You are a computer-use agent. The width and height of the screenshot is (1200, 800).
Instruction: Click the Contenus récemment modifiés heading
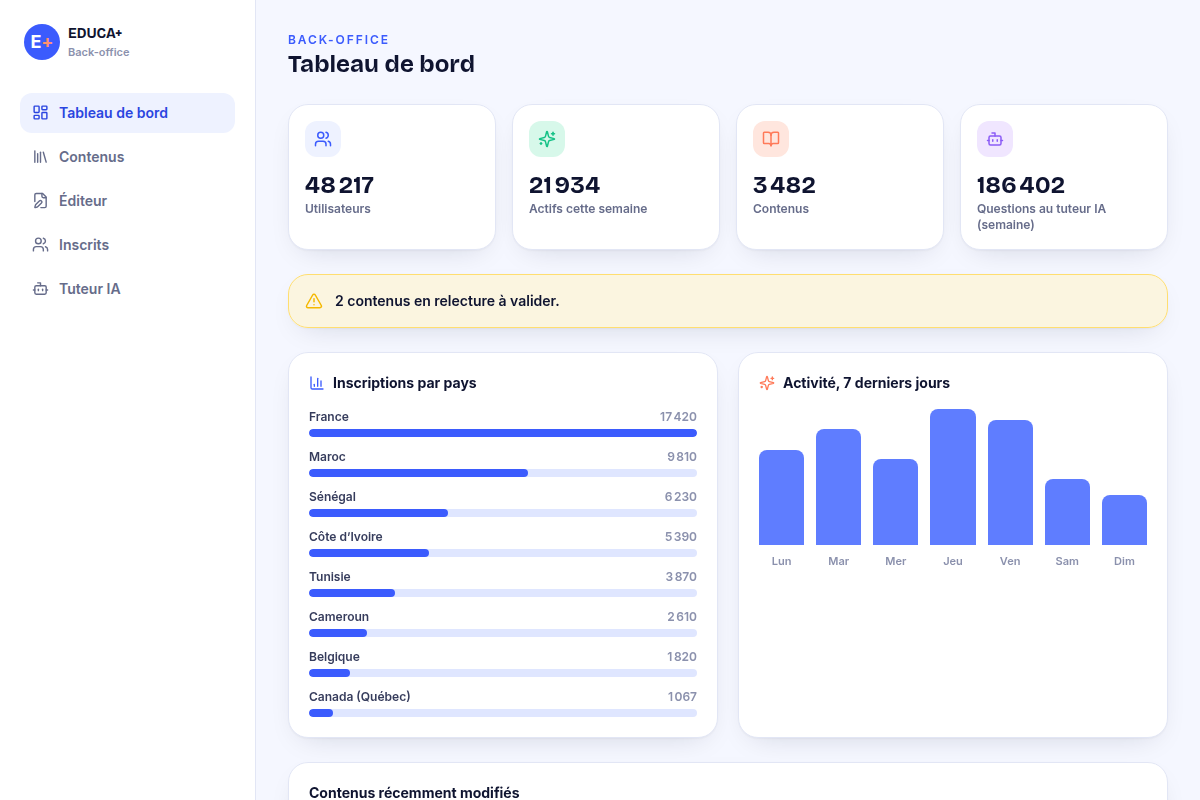[414, 793]
